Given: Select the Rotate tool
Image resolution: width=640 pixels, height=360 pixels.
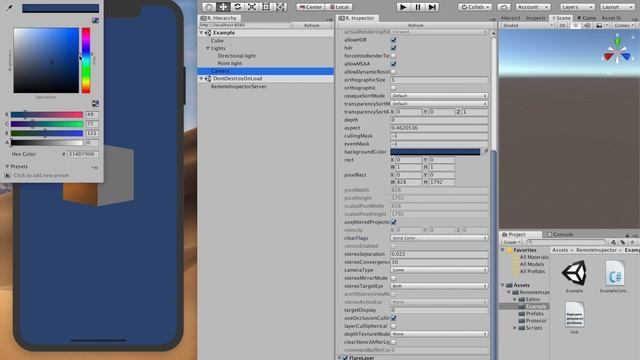Looking at the screenshot, I should click(x=237, y=7).
